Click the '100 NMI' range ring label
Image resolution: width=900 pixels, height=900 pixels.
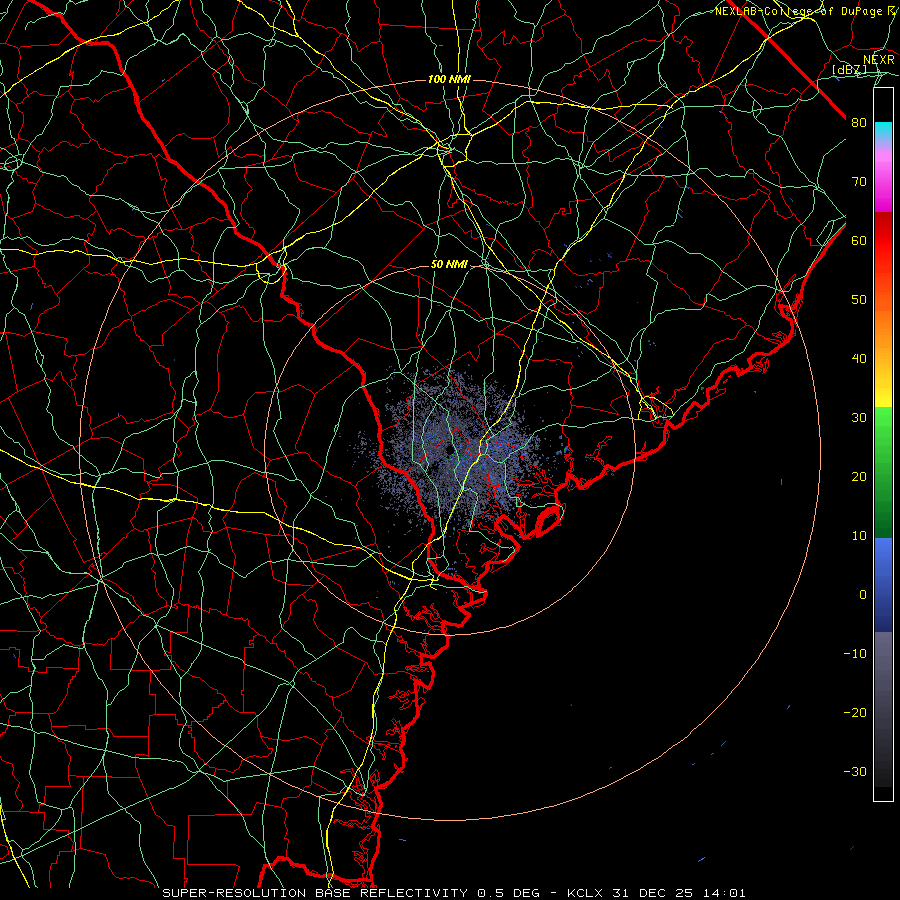click(449, 79)
